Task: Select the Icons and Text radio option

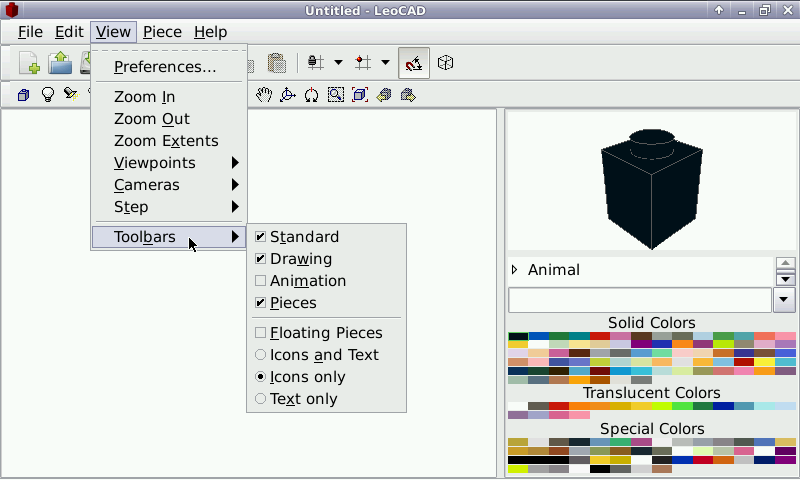Action: click(260, 355)
